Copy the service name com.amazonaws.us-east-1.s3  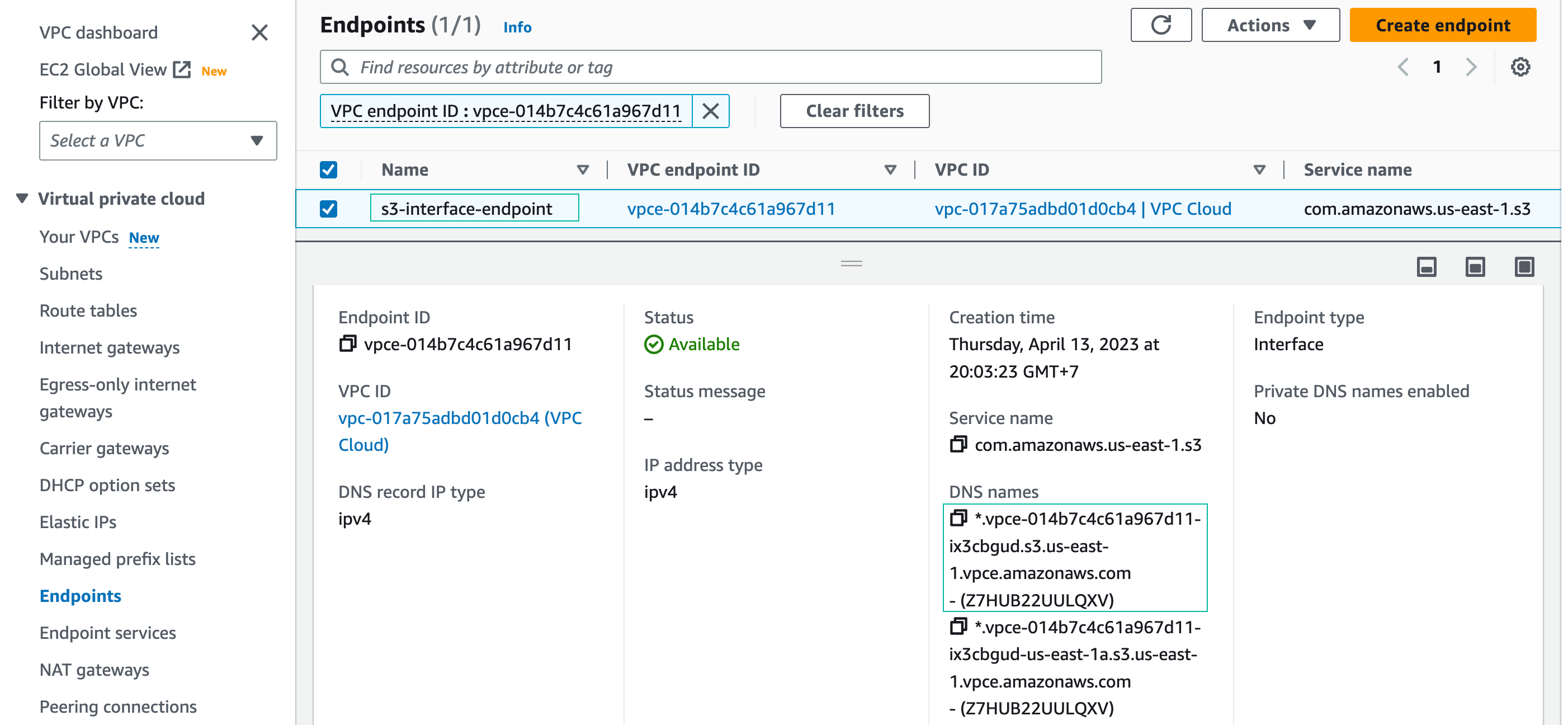point(958,445)
